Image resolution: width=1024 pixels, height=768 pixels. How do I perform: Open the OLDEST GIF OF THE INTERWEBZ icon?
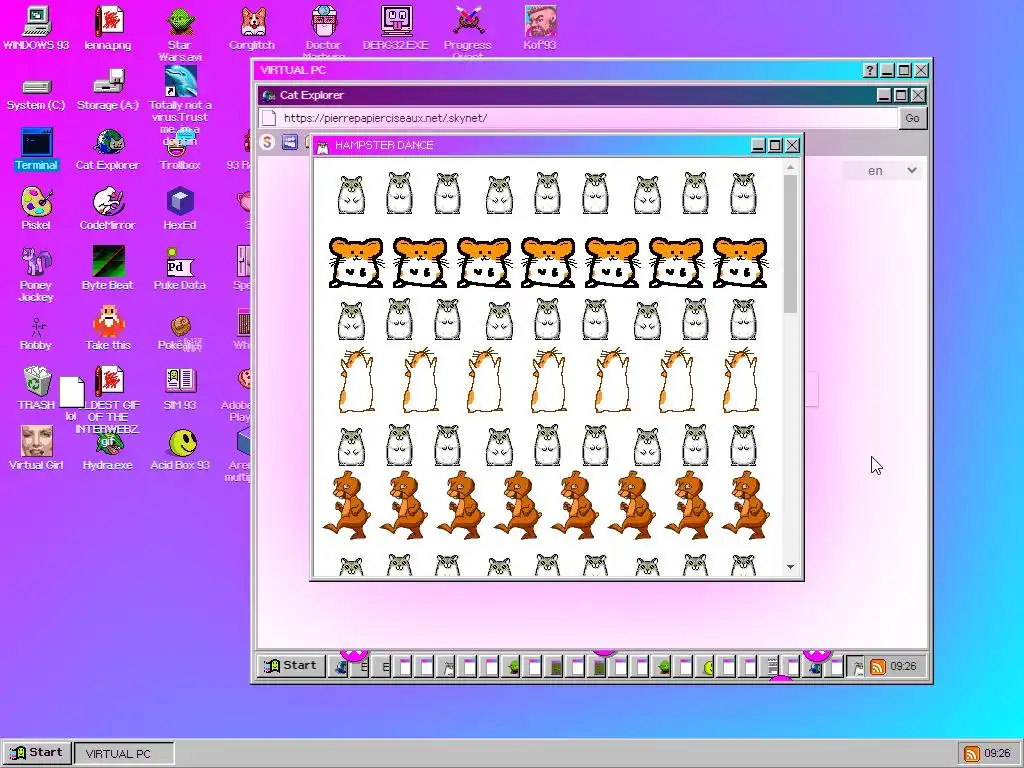(x=108, y=381)
